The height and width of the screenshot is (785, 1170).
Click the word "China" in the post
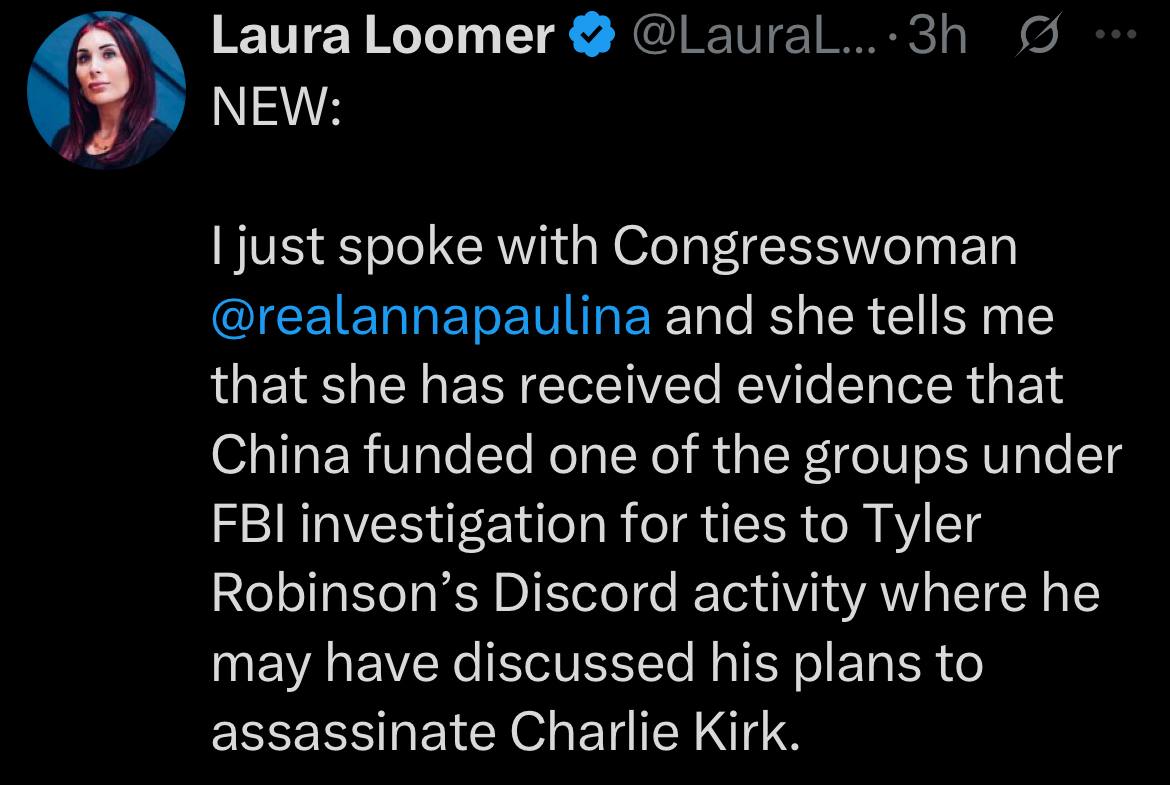281,456
